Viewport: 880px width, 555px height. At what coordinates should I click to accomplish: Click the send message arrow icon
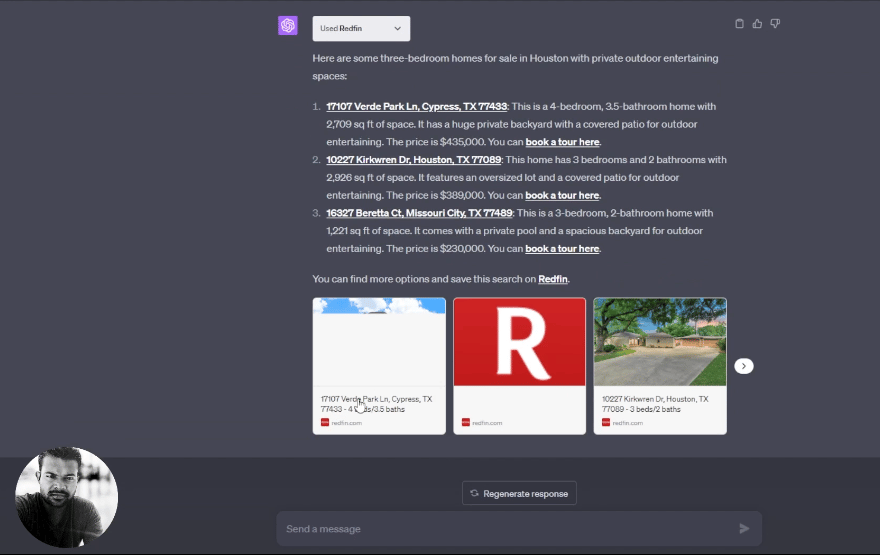(744, 528)
